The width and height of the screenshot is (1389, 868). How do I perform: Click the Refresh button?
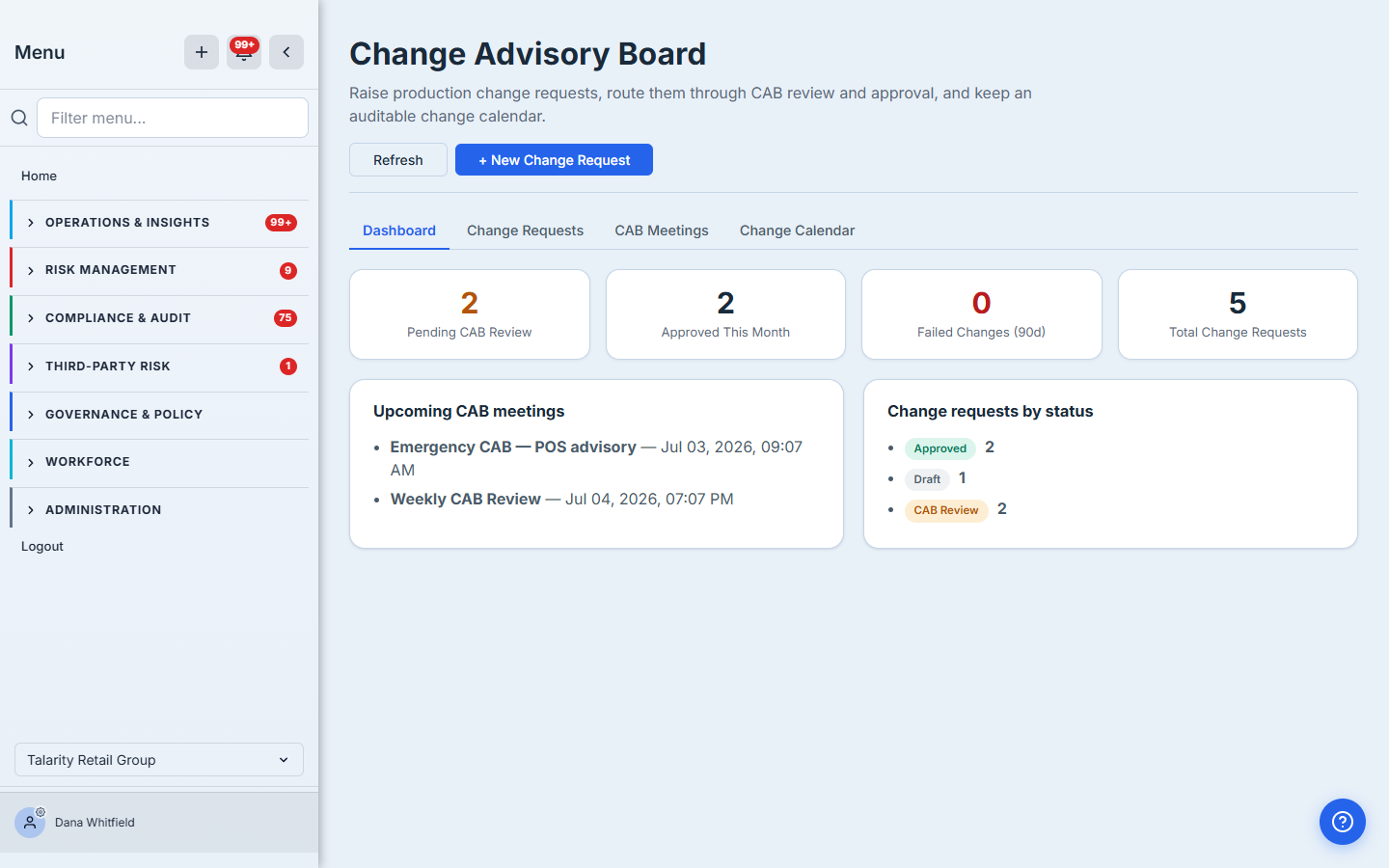tap(398, 160)
